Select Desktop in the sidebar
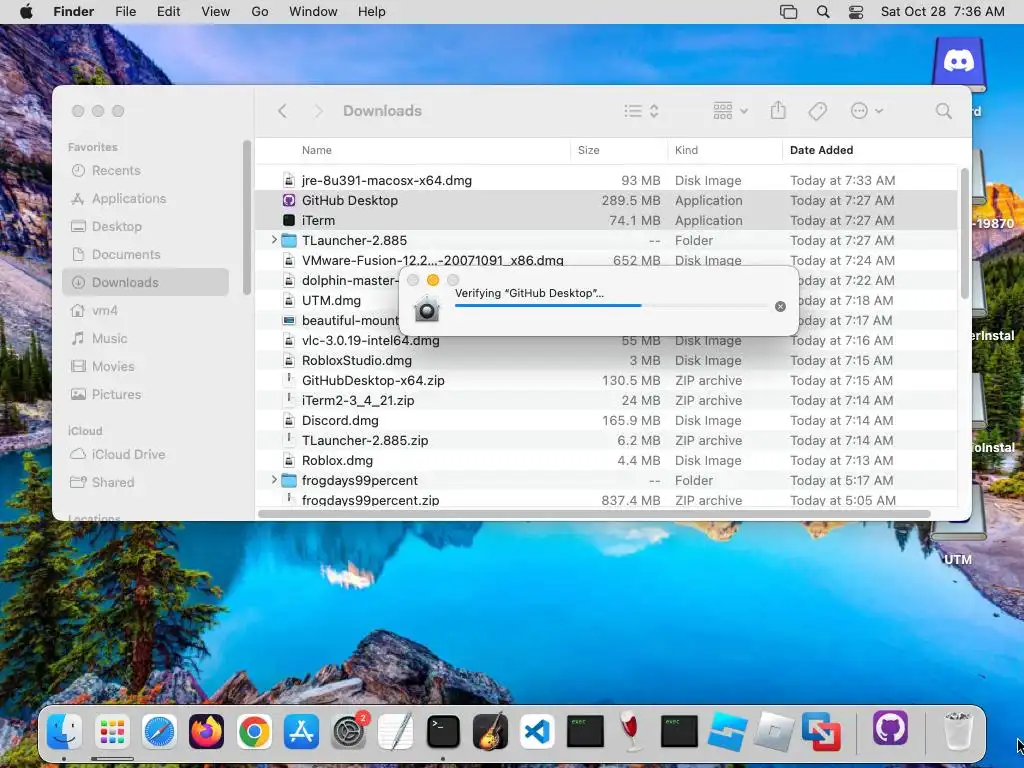The image size is (1024, 768). (x=145, y=227)
